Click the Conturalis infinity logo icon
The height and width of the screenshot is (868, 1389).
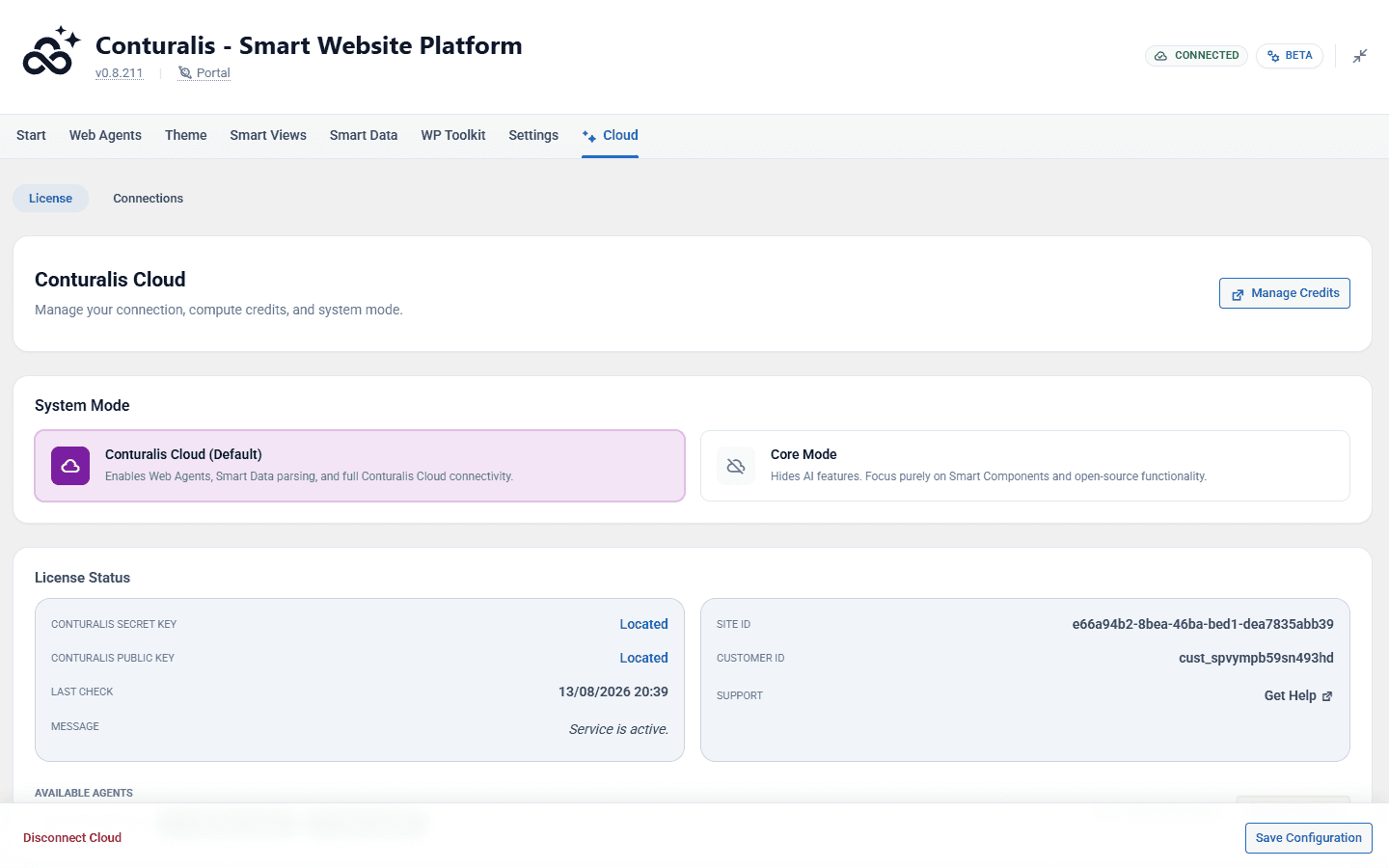pyautogui.click(x=51, y=52)
